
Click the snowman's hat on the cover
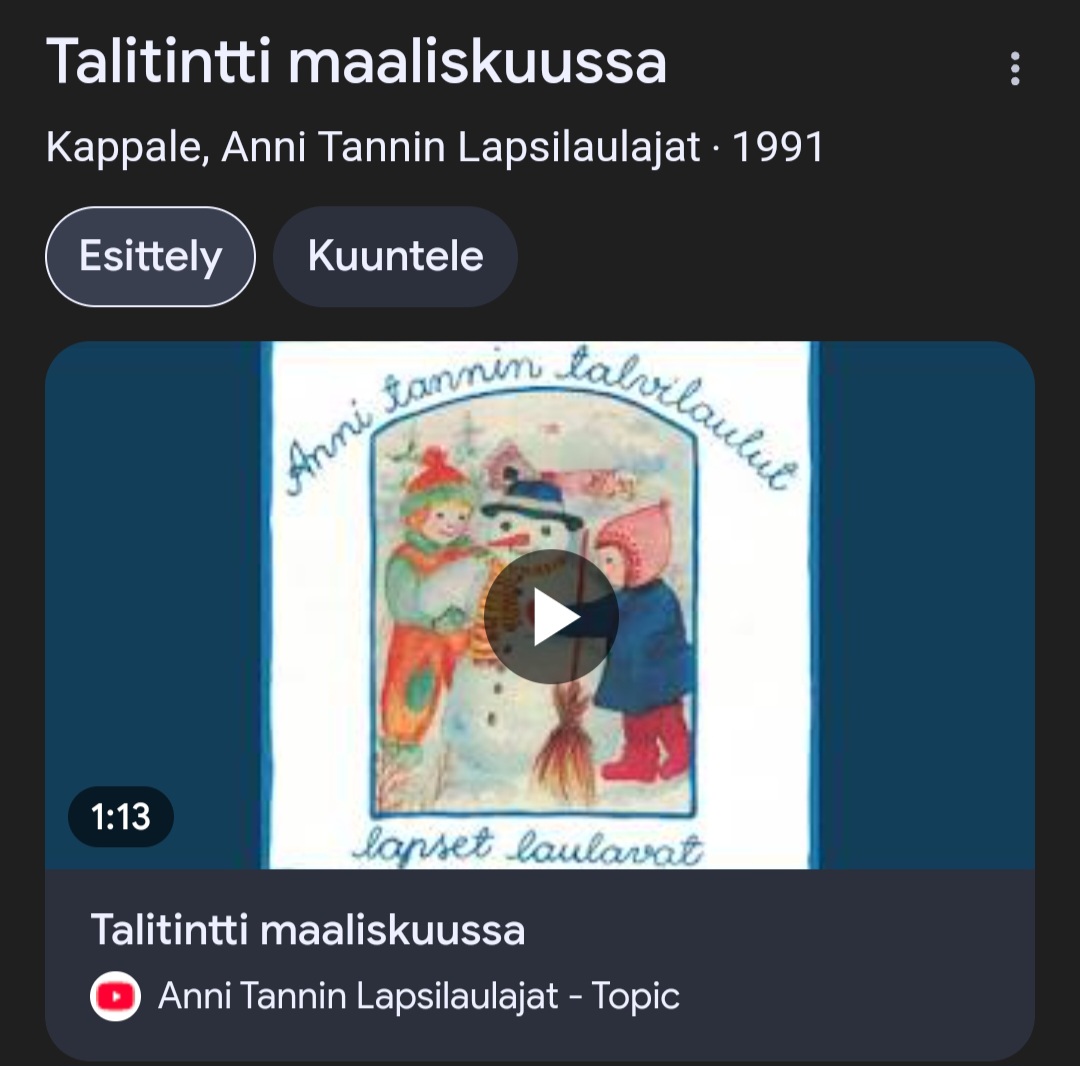point(532,495)
